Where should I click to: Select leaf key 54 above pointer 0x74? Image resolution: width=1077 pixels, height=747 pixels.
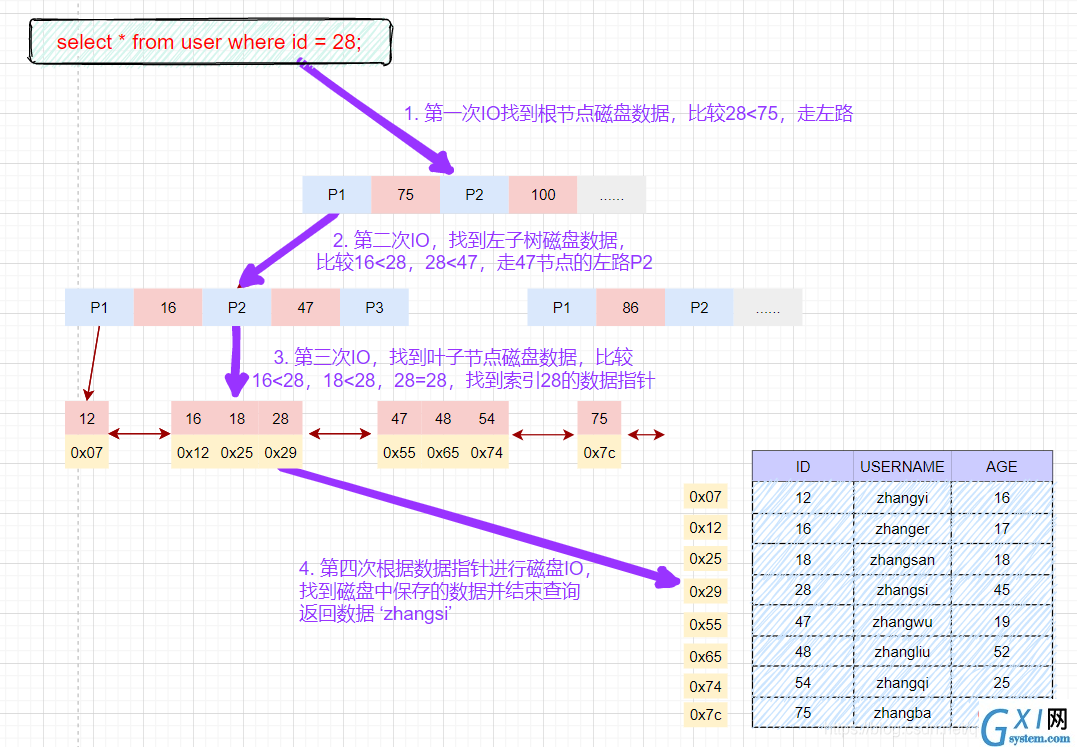[486, 418]
